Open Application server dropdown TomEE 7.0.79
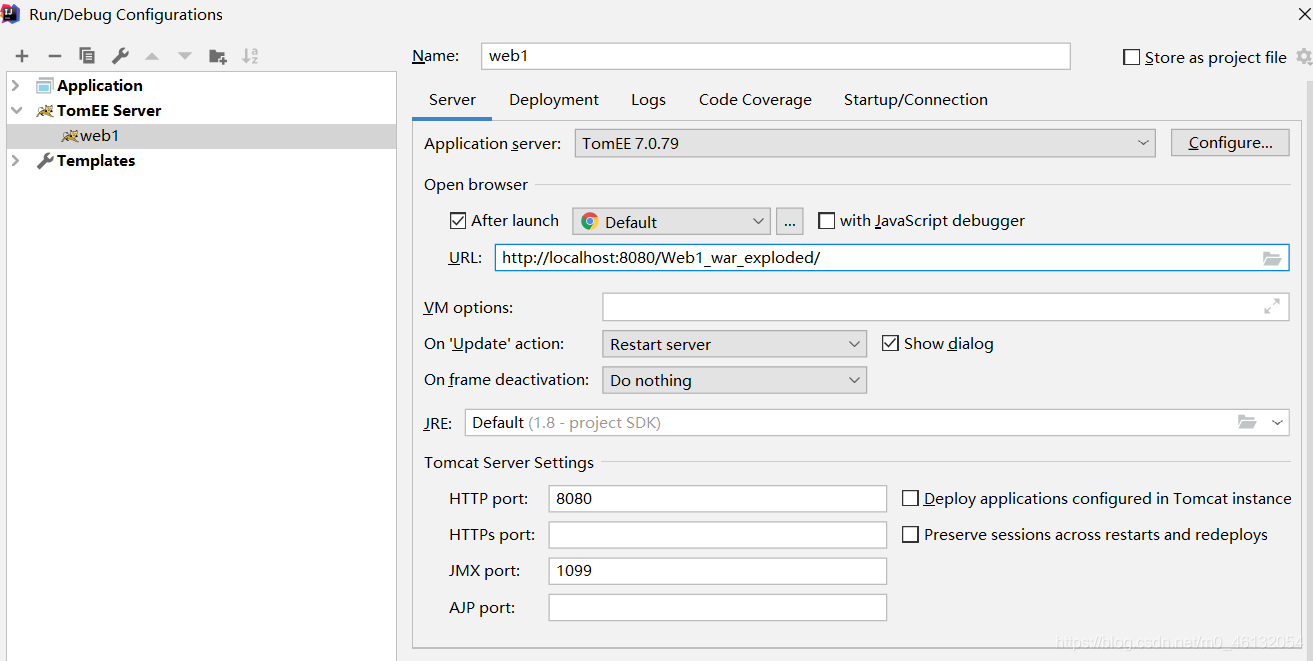Viewport: 1313px width, 661px height. point(865,143)
